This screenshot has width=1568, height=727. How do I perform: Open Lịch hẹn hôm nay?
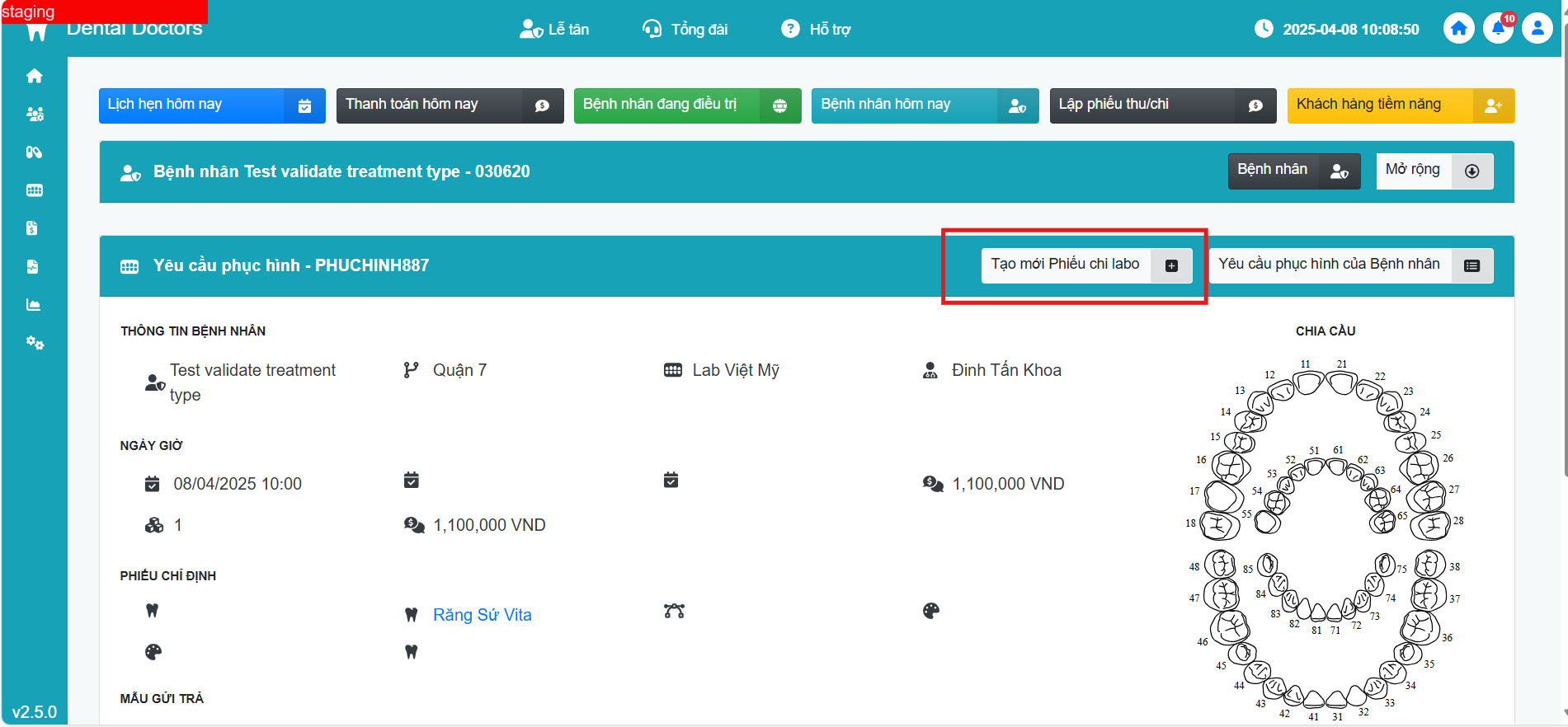tap(211, 106)
